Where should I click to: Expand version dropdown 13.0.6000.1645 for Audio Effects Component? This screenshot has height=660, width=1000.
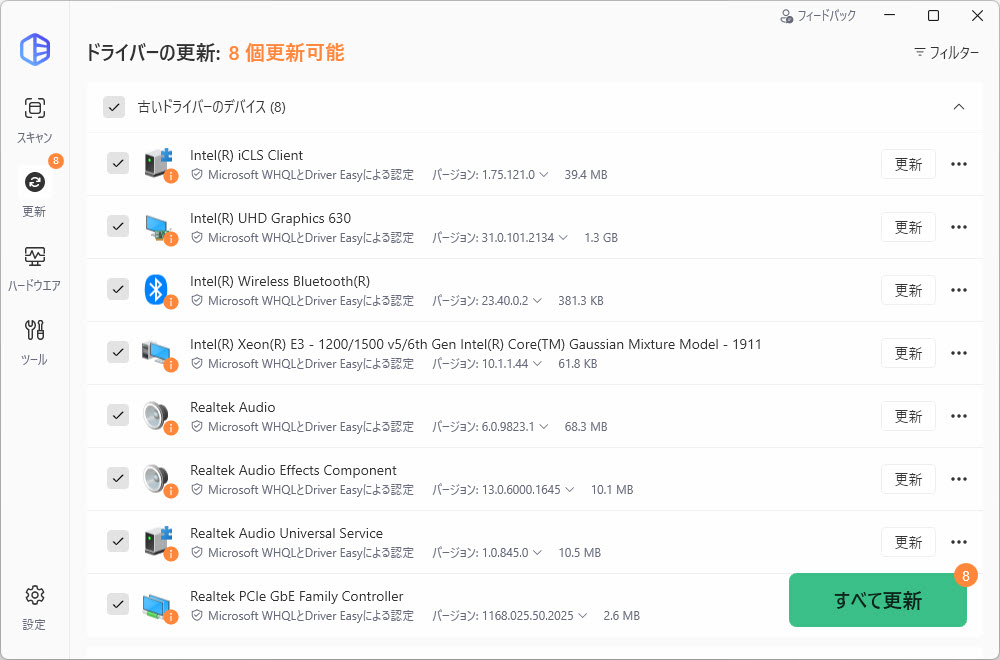pos(570,490)
